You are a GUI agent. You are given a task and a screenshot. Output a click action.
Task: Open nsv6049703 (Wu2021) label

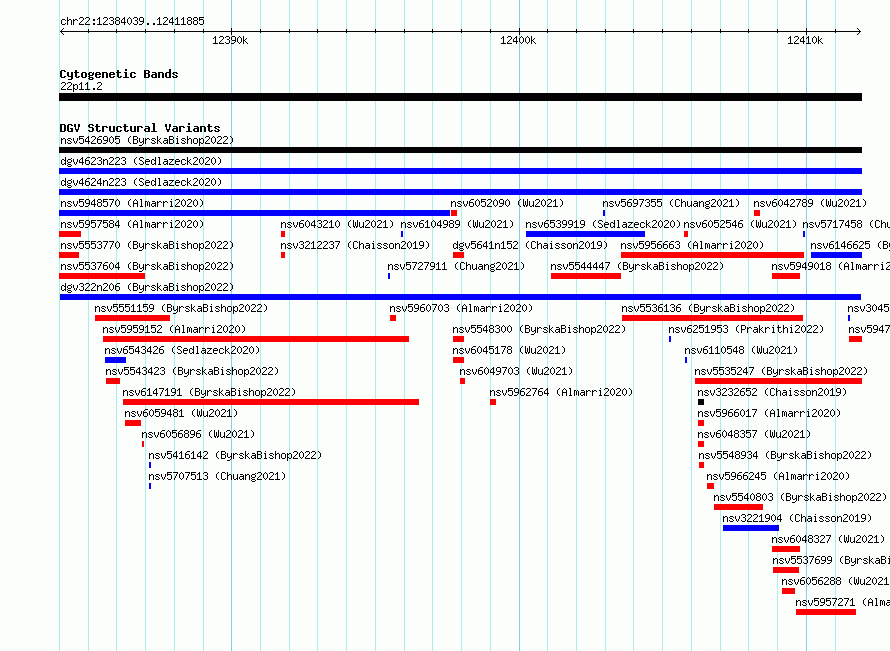pos(516,371)
